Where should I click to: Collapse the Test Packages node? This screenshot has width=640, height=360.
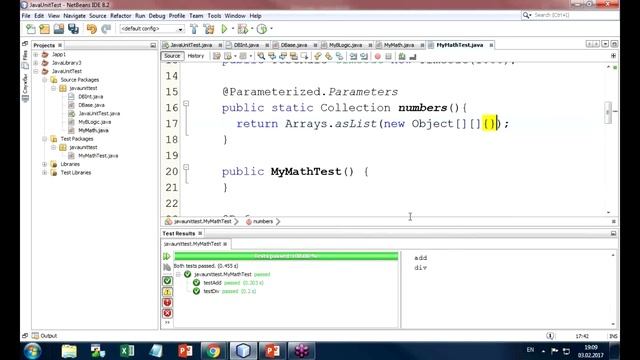(44, 139)
